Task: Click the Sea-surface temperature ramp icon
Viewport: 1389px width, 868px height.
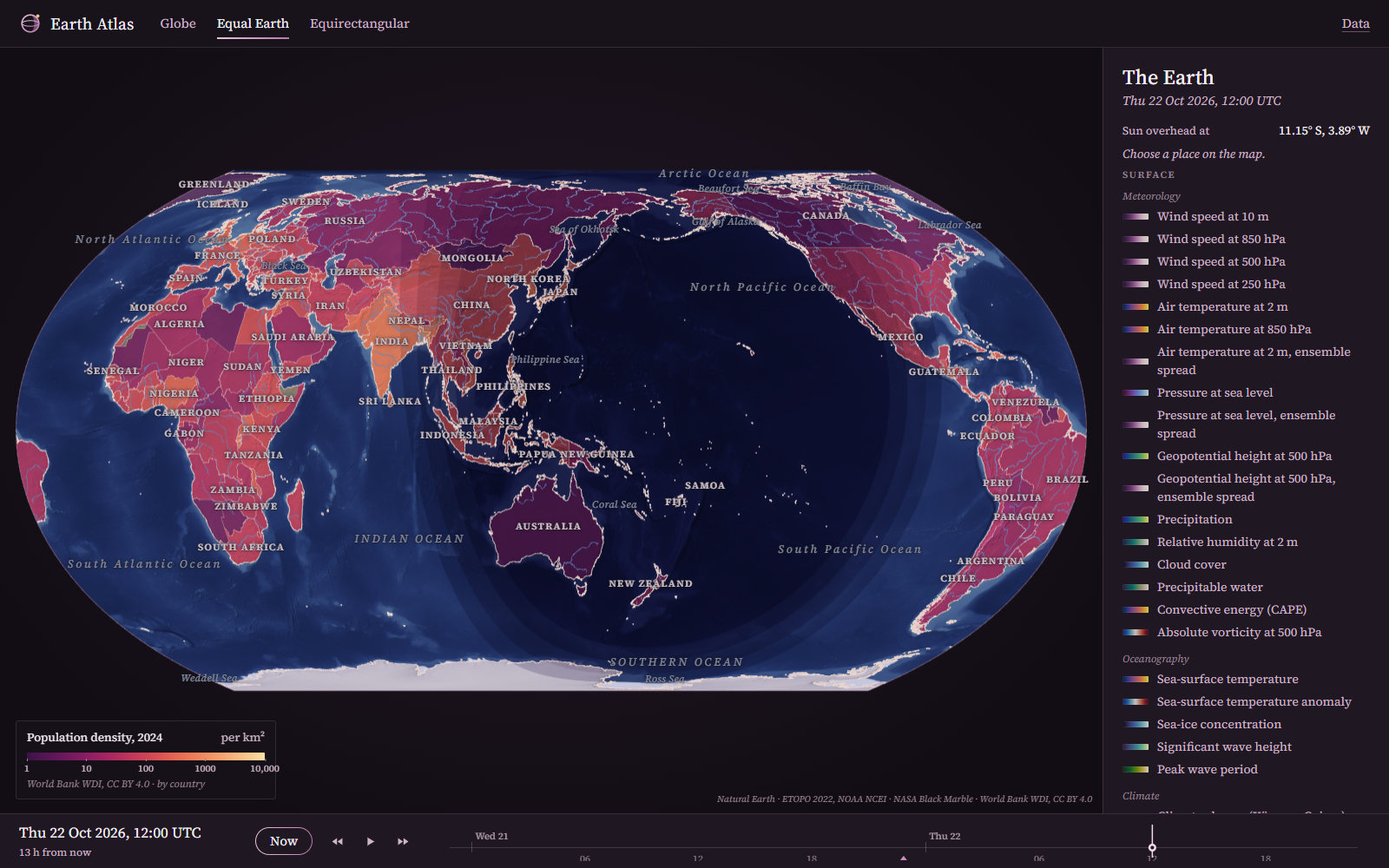Action: pos(1136,680)
